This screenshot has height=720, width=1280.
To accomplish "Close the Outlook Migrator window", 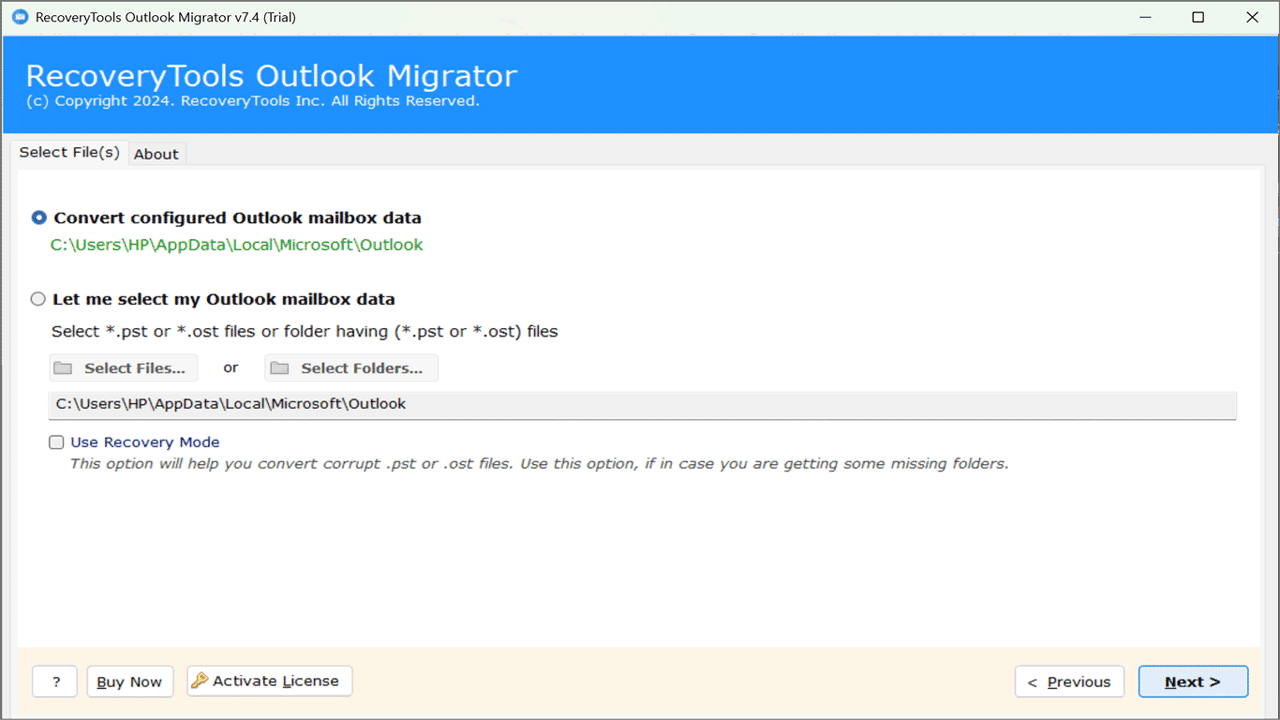I will [x=1252, y=17].
